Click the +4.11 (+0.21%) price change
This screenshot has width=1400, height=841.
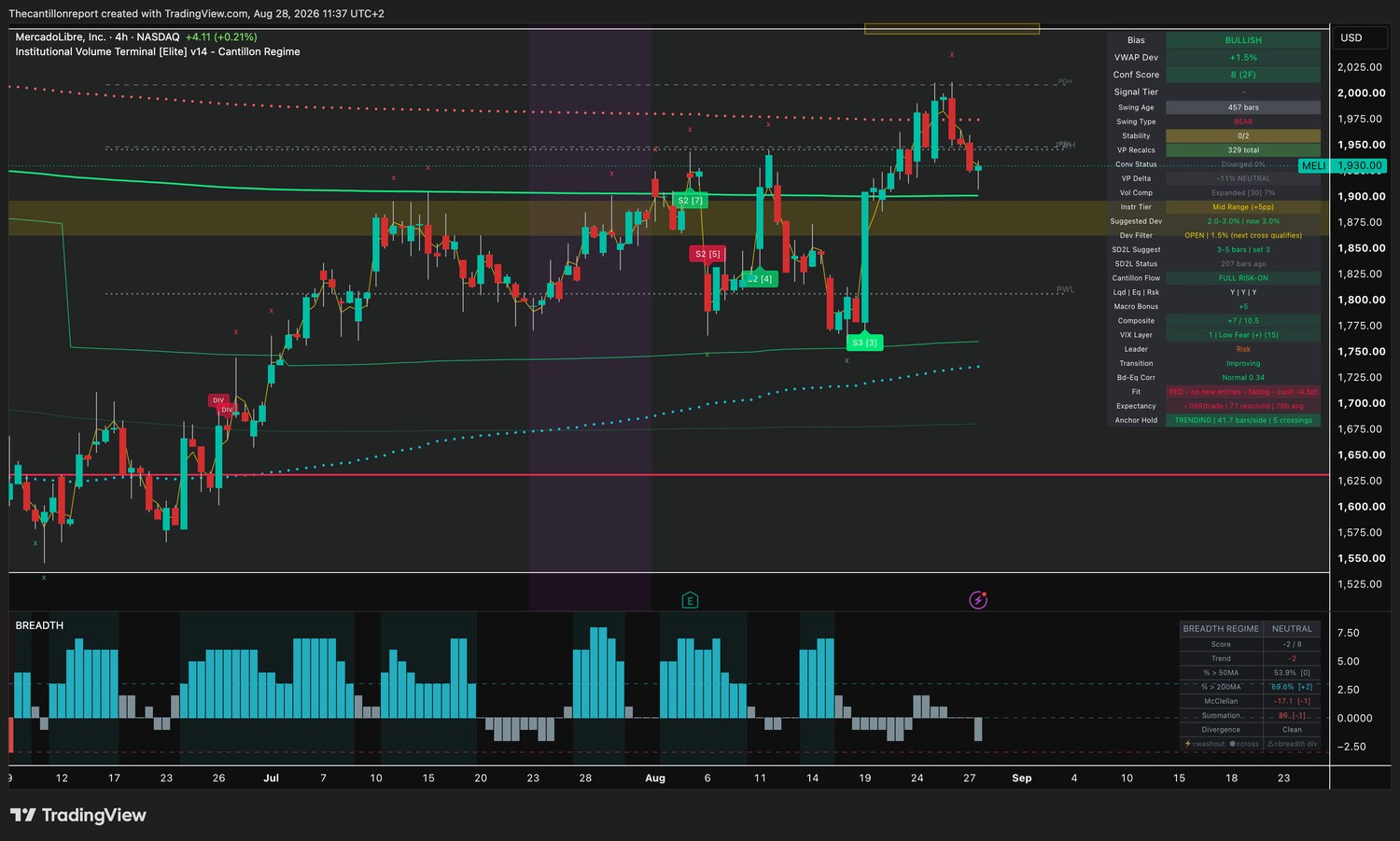click(221, 37)
